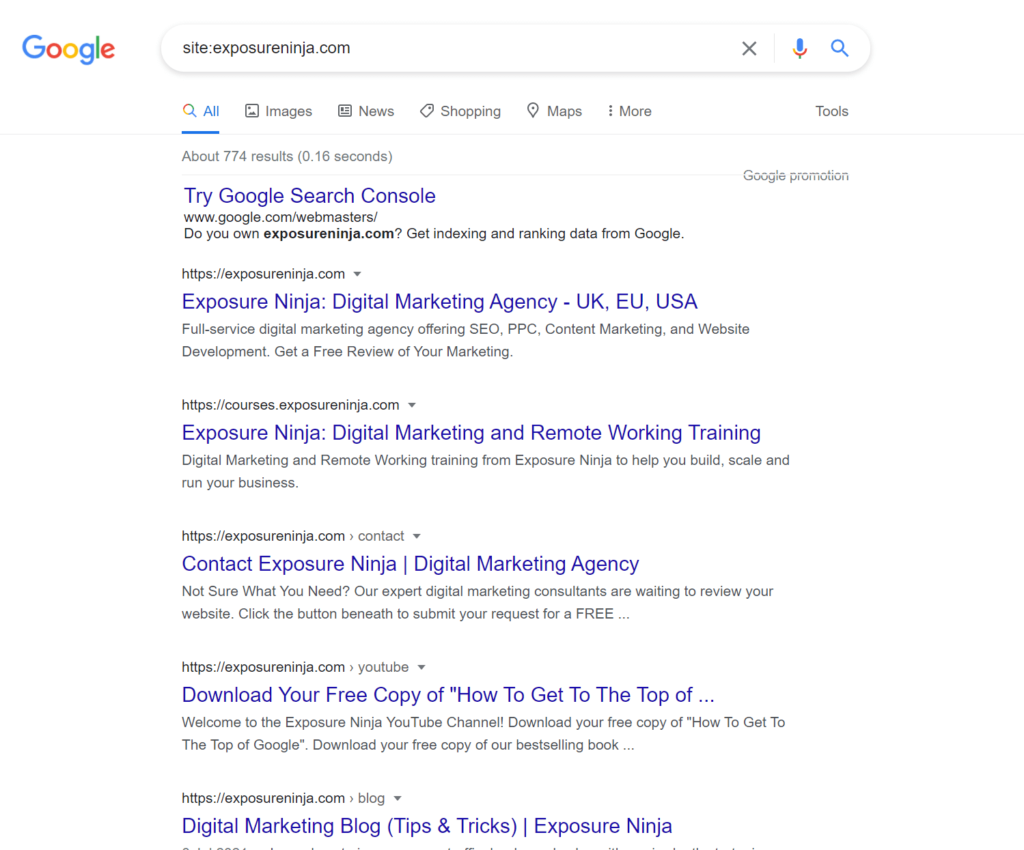Screen dimensions: 1024x850
Task: Open the More menu with three dots
Action: pyautogui.click(x=628, y=111)
